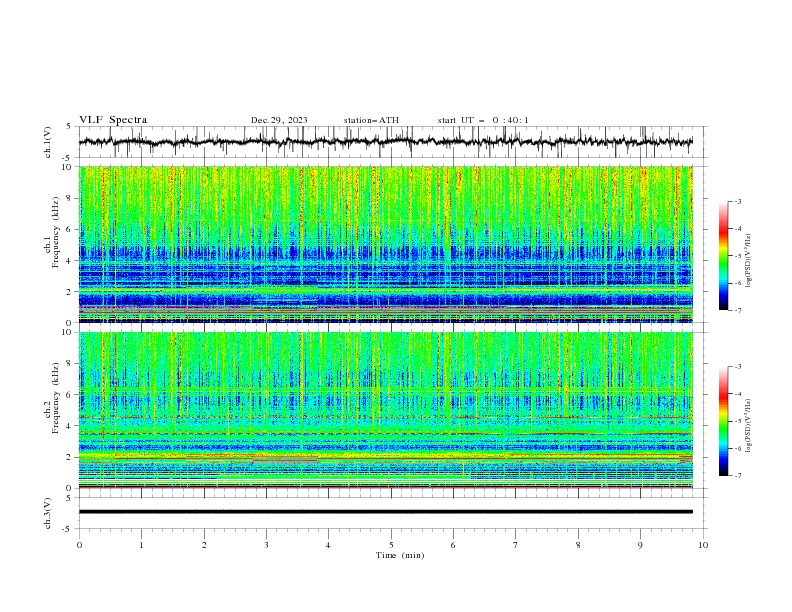Image resolution: width=792 pixels, height=612 pixels.
Task: Click the color scale bar beside ch.1 spectrogram
Action: 723,256
